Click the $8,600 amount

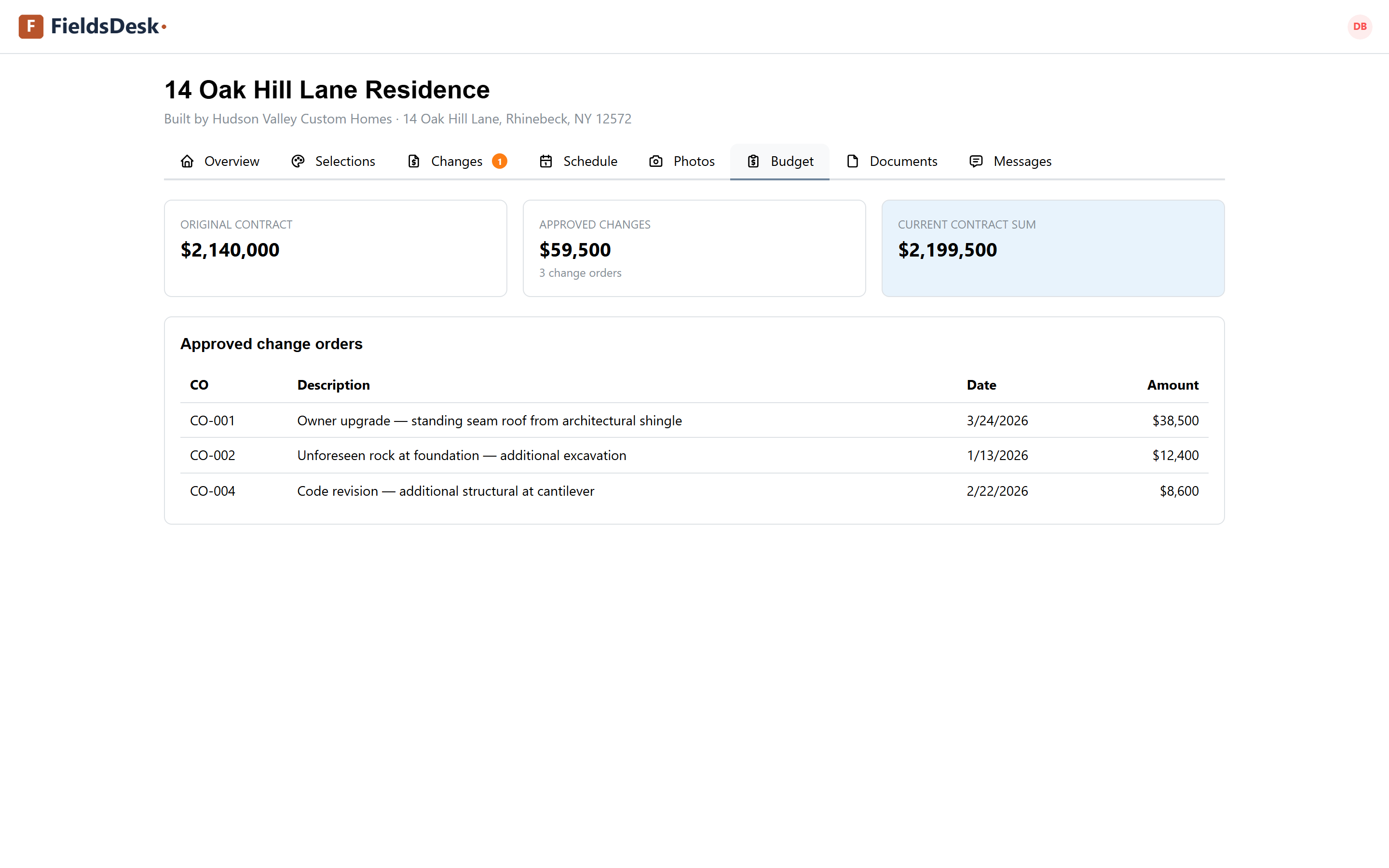click(1179, 491)
